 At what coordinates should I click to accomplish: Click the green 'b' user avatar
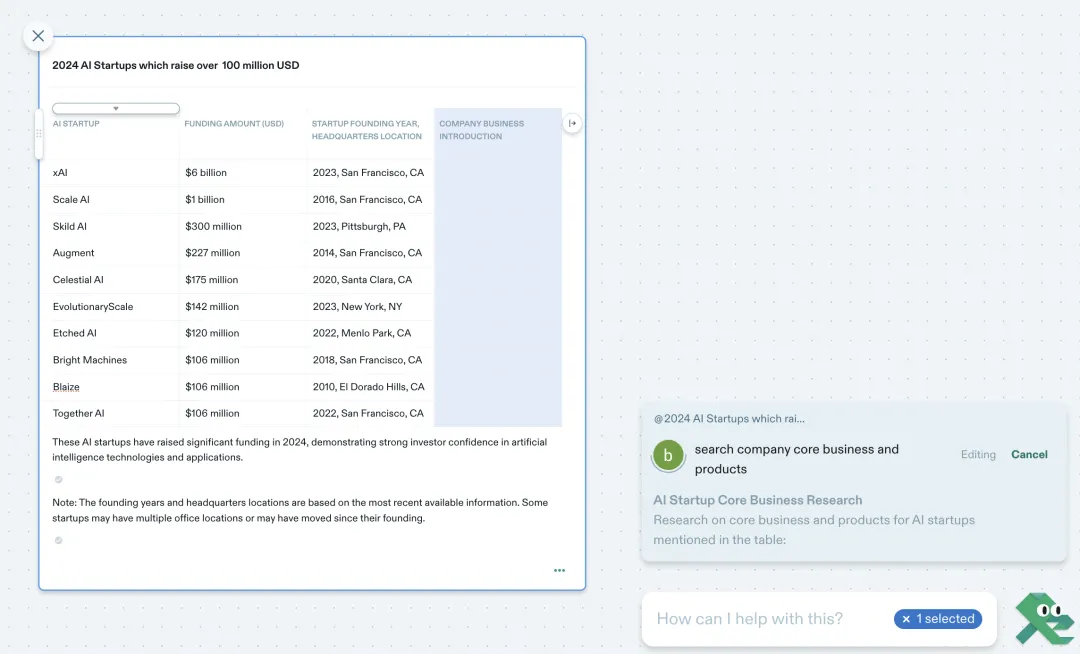click(x=668, y=456)
